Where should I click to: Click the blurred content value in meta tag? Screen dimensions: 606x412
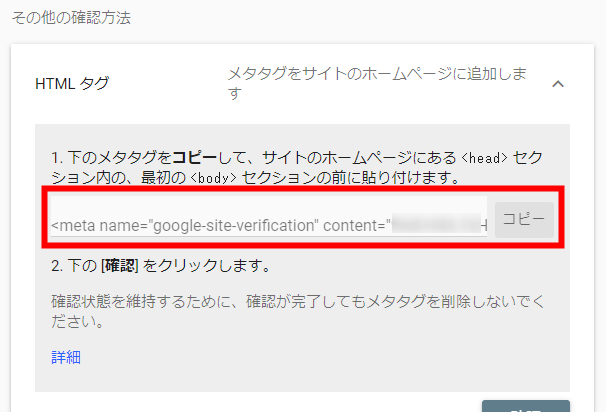click(436, 224)
